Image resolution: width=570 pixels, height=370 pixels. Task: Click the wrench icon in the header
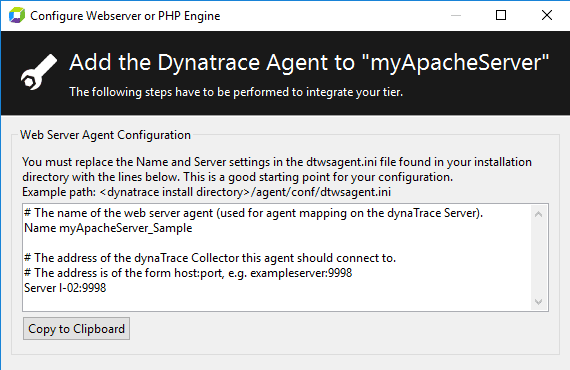[x=39, y=72]
